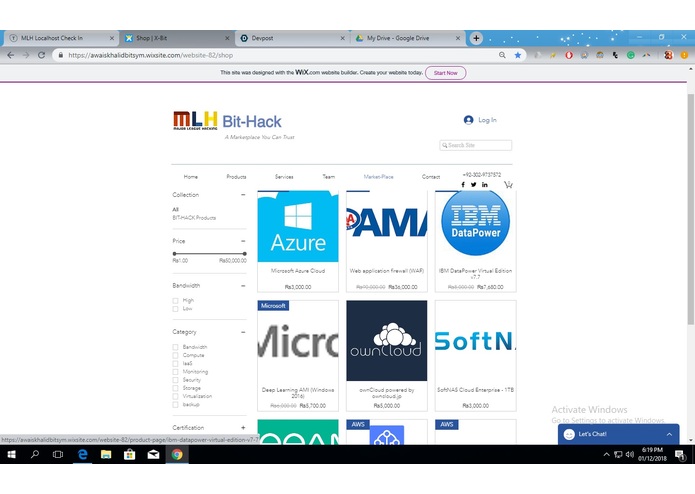
Task: Open the IBM DataPower product thumbnail
Action: tap(476, 223)
